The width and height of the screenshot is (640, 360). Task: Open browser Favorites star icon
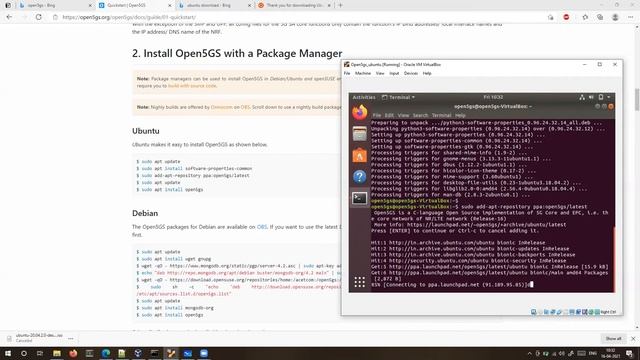(585, 17)
